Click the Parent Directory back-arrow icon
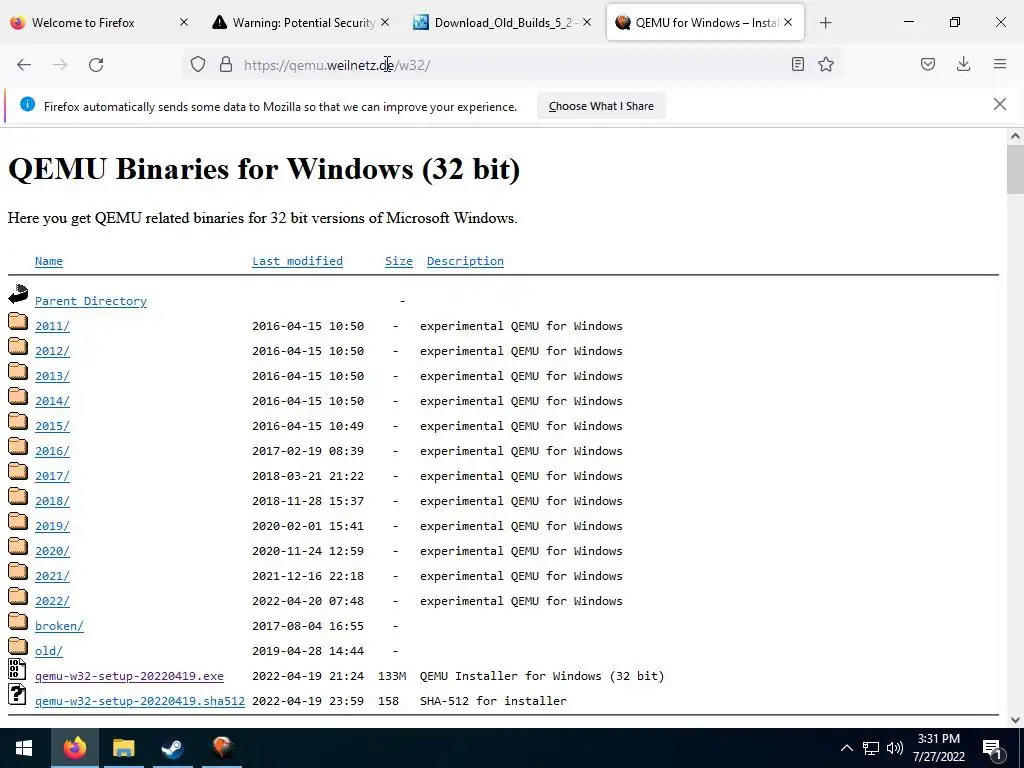1024x768 pixels. tap(18, 295)
